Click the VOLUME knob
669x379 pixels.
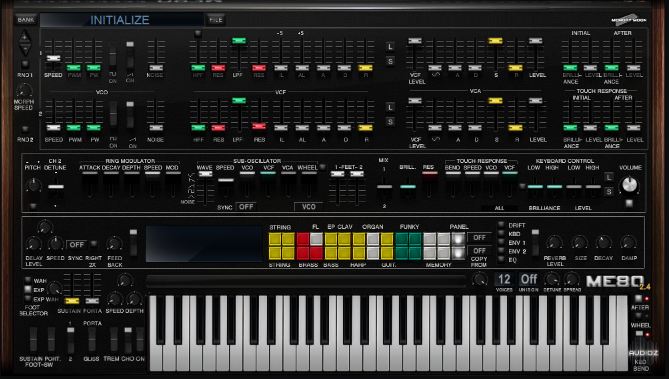629,185
